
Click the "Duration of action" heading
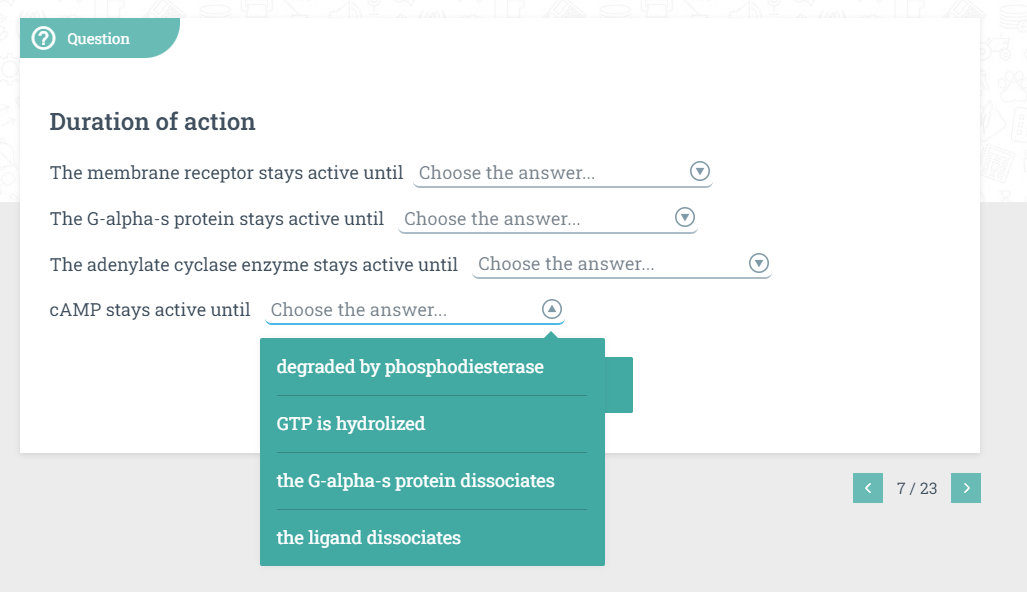tap(152, 122)
